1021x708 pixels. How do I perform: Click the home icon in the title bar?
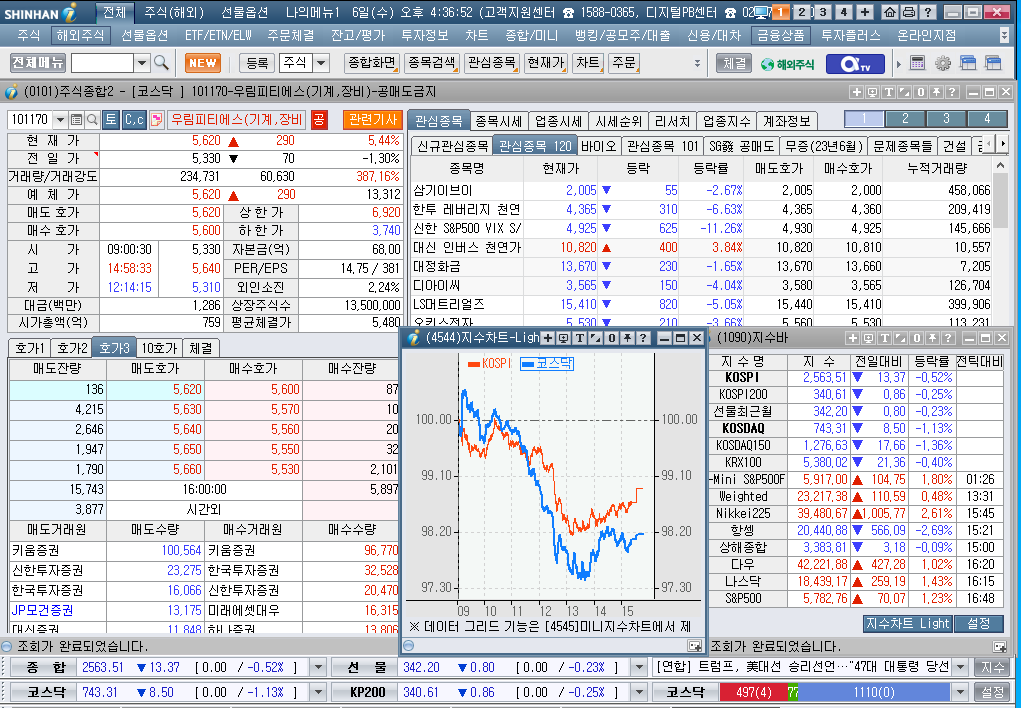coord(889,12)
